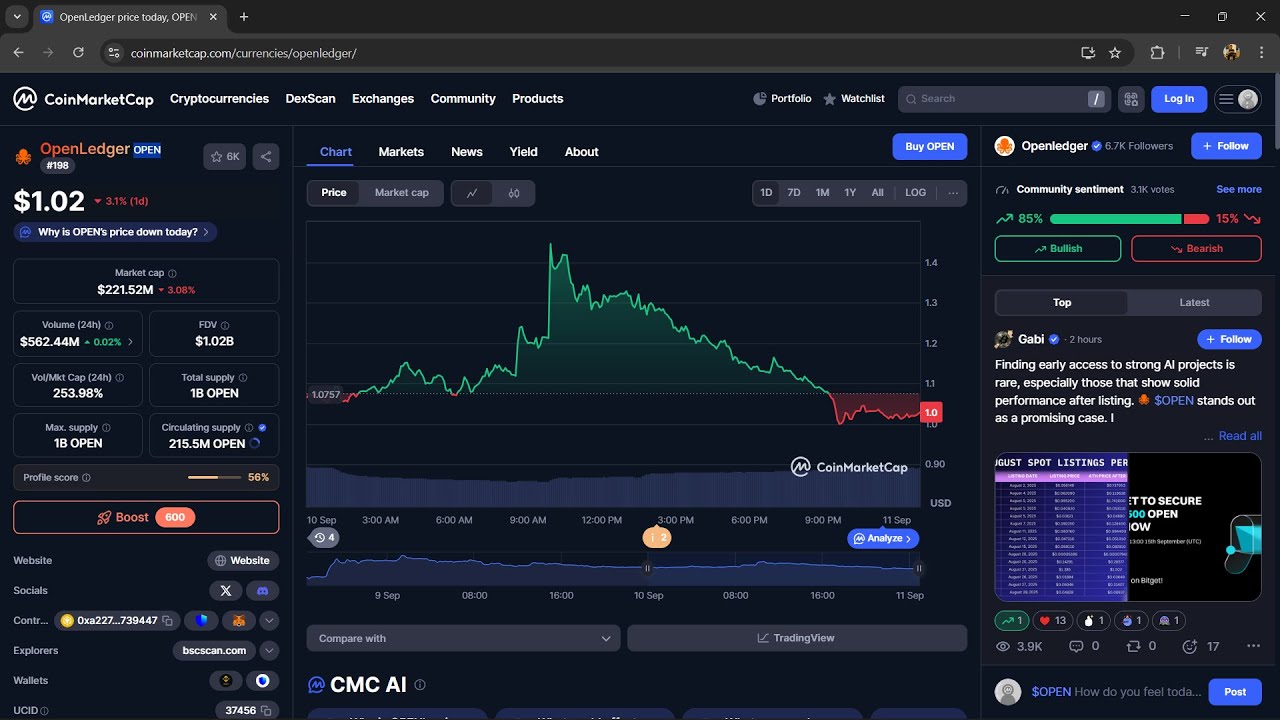Set chart range to 1D
1280x720 pixels.
click(x=766, y=193)
